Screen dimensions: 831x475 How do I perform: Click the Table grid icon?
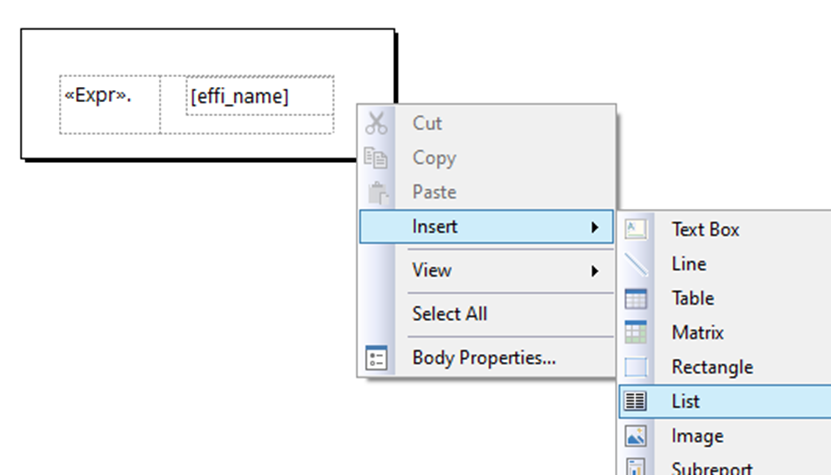coord(635,298)
